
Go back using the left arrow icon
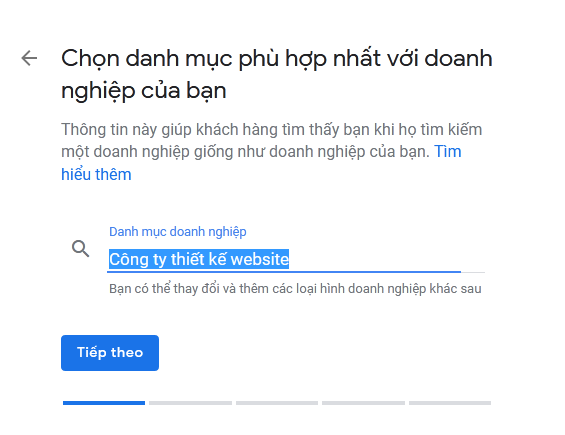[x=29, y=58]
